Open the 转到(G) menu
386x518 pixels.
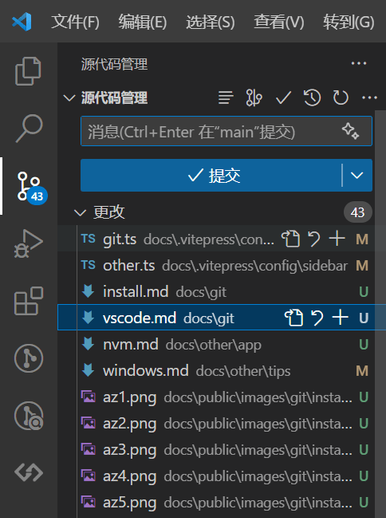pos(349,22)
